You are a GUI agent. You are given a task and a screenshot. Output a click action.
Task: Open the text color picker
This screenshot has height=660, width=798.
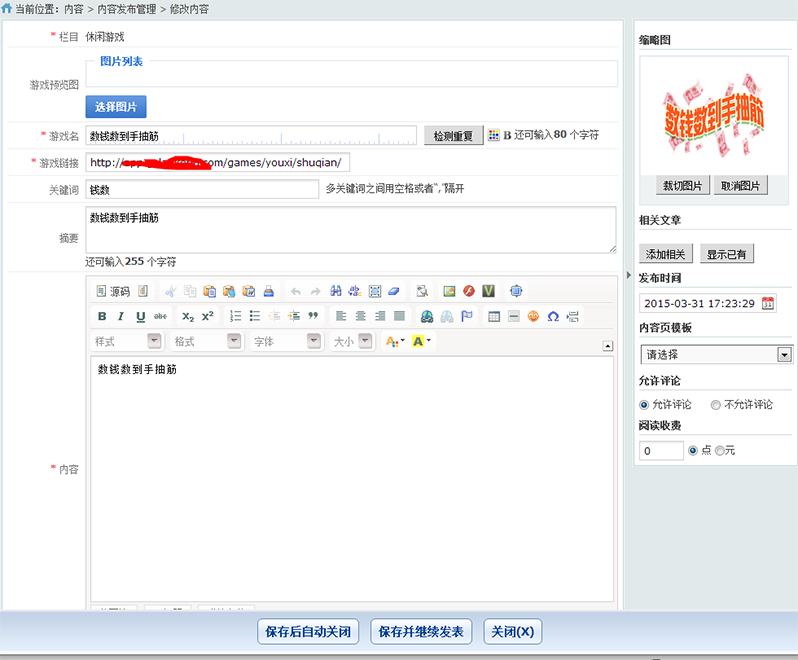point(395,341)
